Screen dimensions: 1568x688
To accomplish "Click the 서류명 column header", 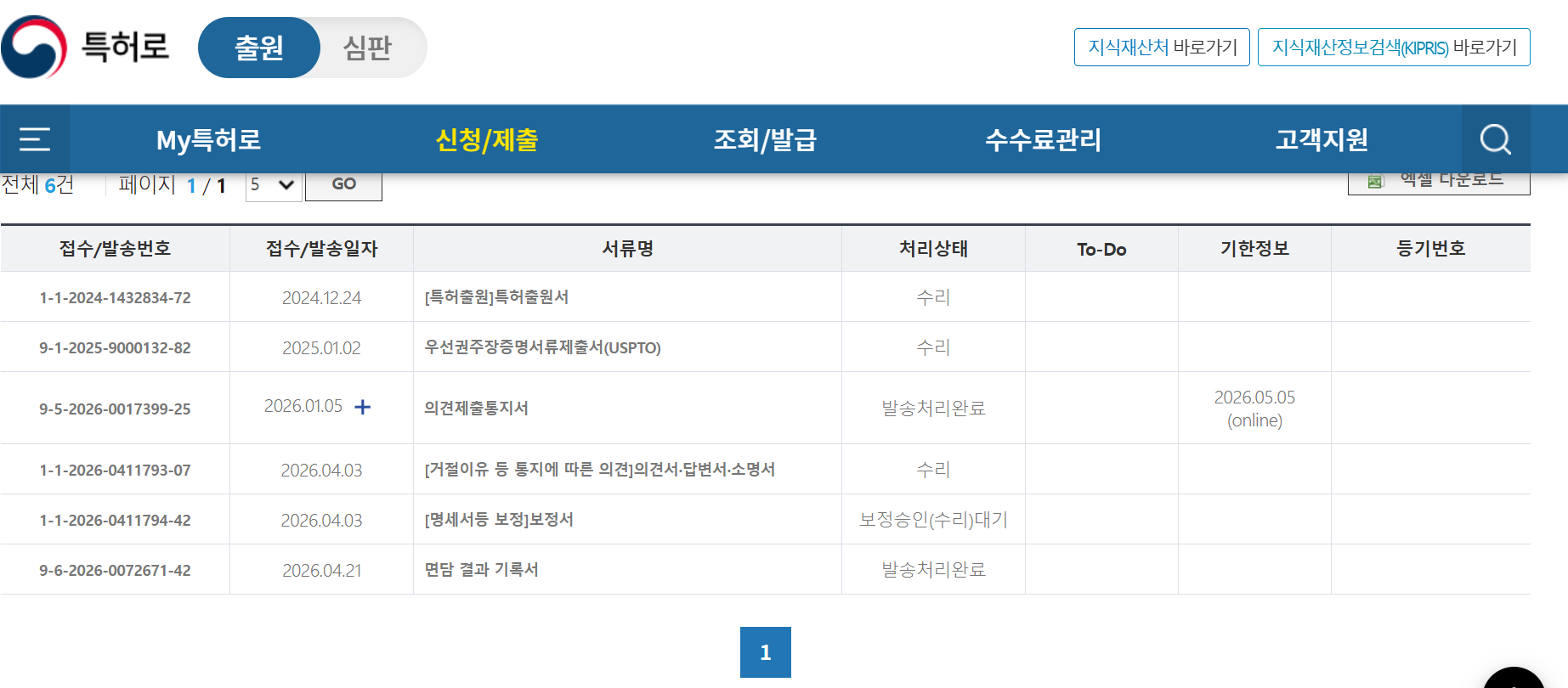I will (627, 248).
